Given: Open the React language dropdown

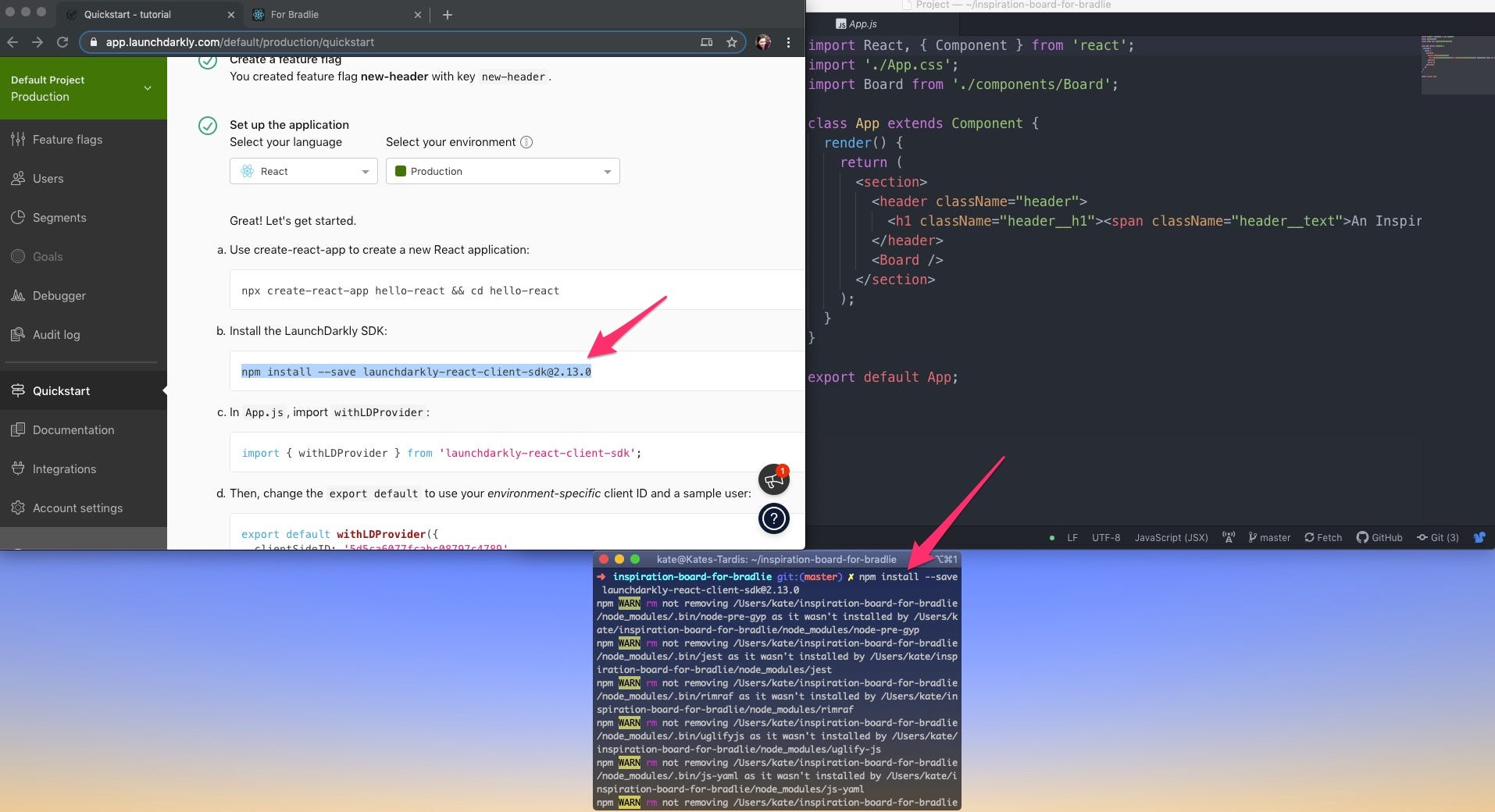Looking at the screenshot, I should click(x=303, y=171).
